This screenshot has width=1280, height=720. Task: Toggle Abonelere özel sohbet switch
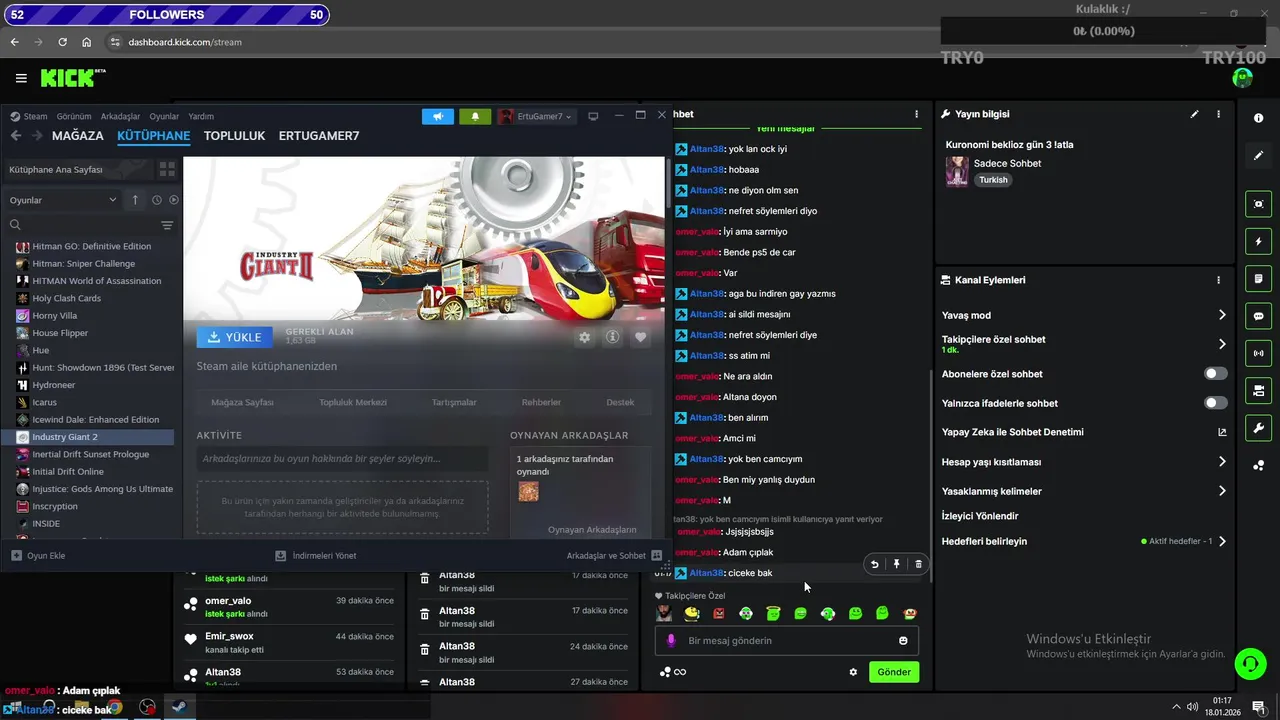[1215, 374]
